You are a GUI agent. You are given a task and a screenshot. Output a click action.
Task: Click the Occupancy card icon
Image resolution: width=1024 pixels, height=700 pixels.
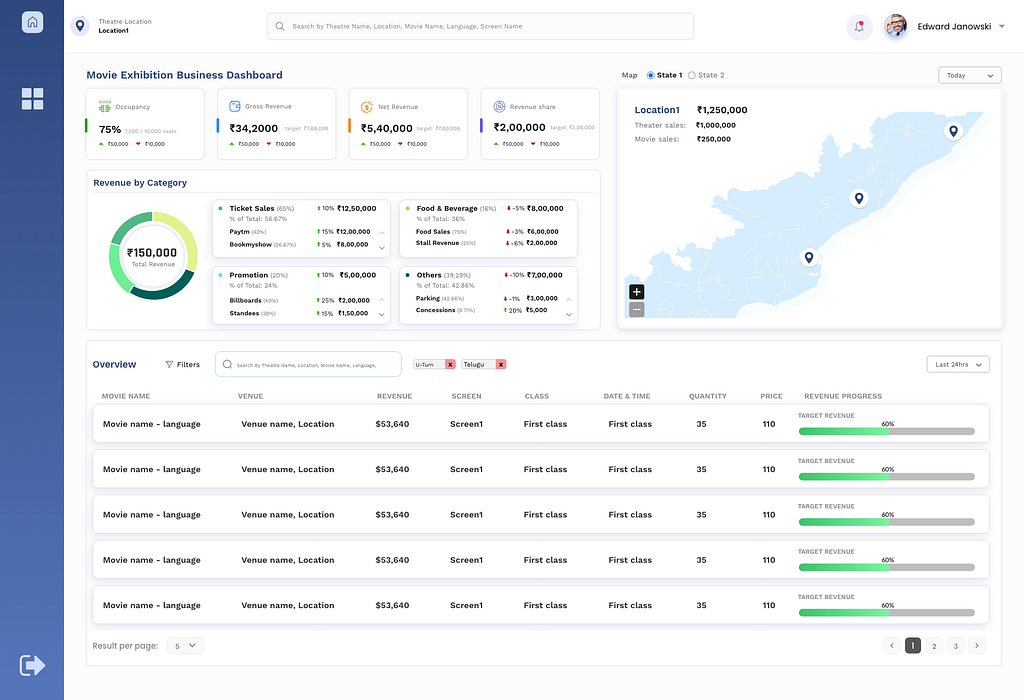tap(104, 106)
